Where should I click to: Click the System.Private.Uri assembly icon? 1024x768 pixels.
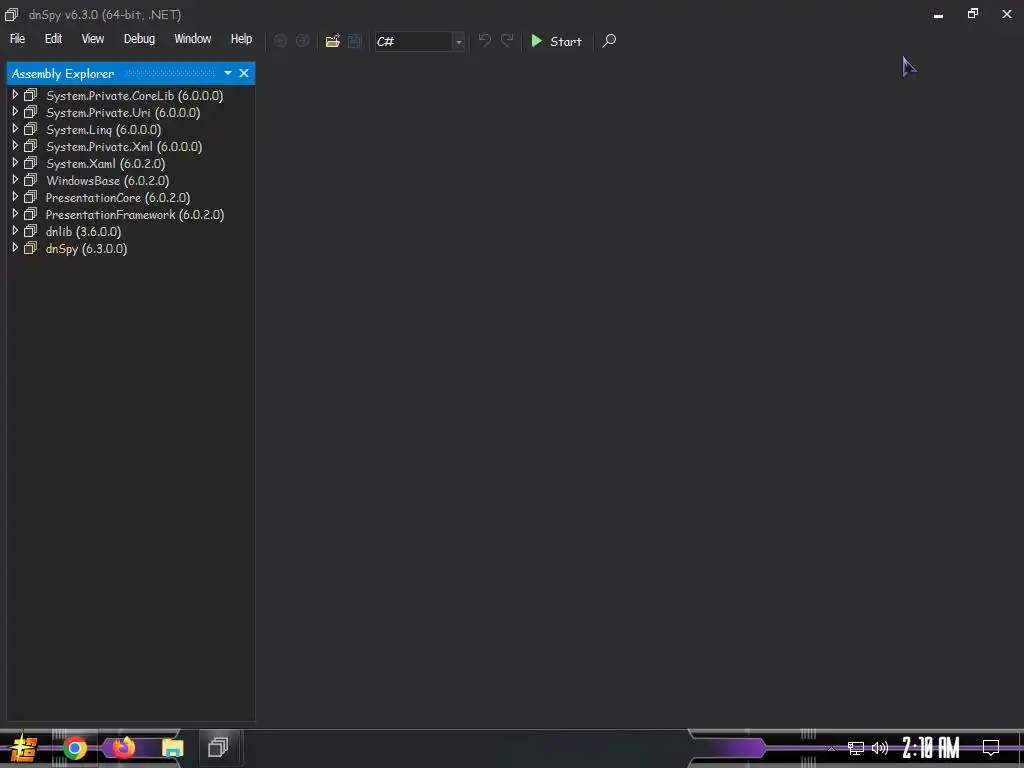30,112
